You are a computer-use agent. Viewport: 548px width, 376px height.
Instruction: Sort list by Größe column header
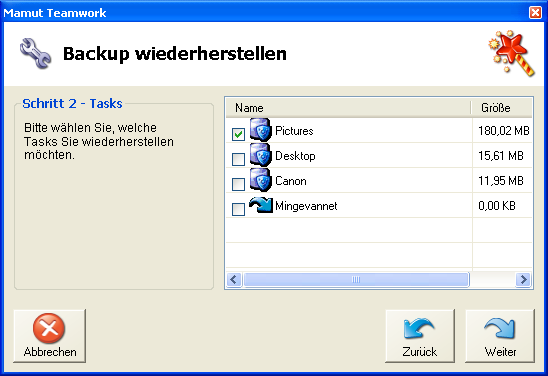[x=502, y=108]
